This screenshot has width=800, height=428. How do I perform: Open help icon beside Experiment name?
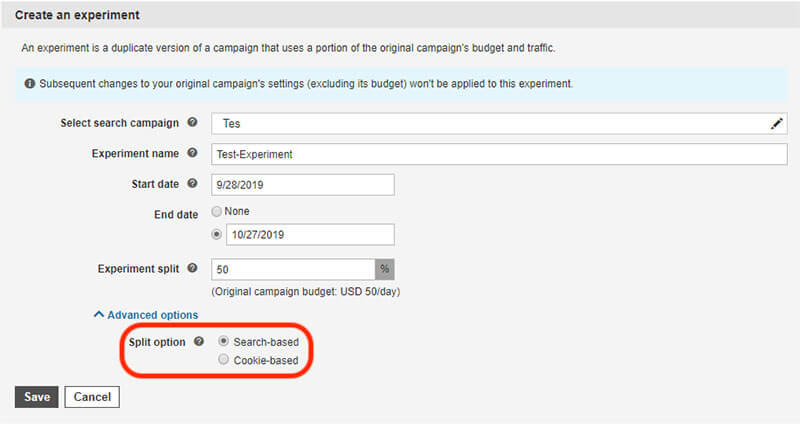[x=192, y=153]
